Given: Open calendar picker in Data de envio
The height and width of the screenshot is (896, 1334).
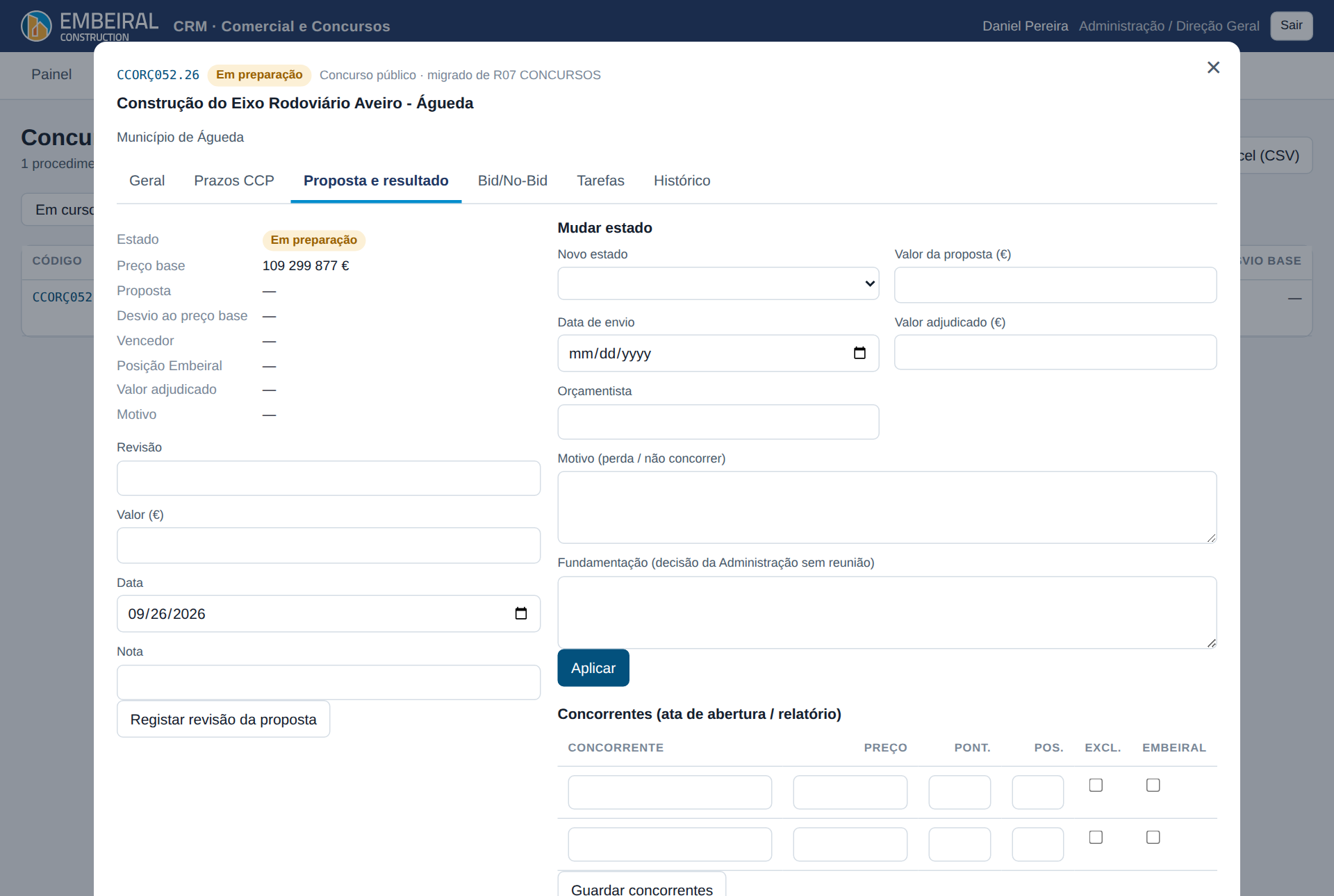Looking at the screenshot, I should pyautogui.click(x=859, y=353).
